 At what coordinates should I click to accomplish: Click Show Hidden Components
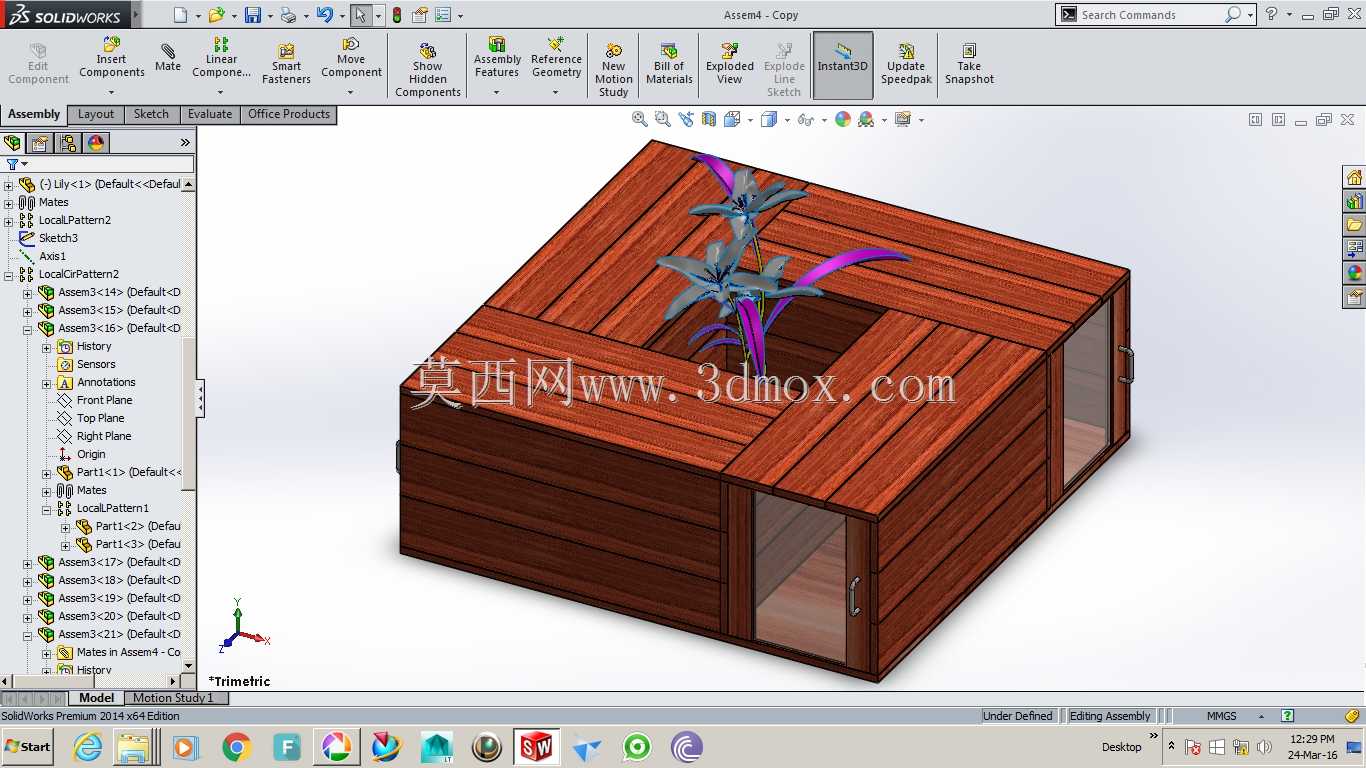point(428,71)
